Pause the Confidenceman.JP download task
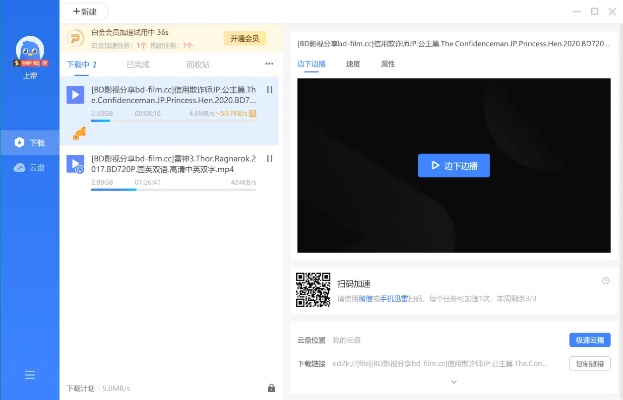 pos(270,90)
